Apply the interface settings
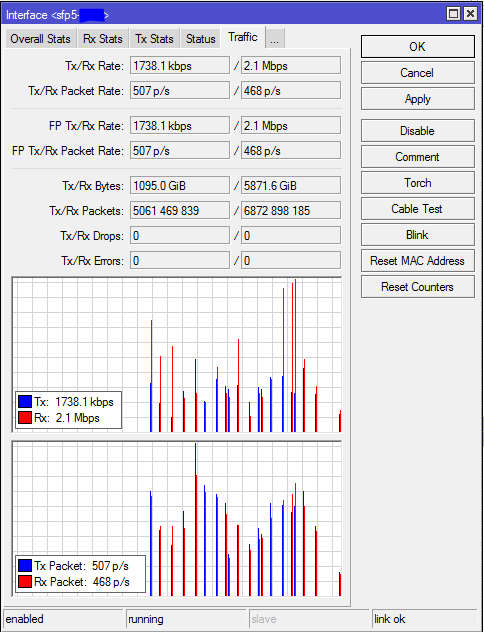 418,99
